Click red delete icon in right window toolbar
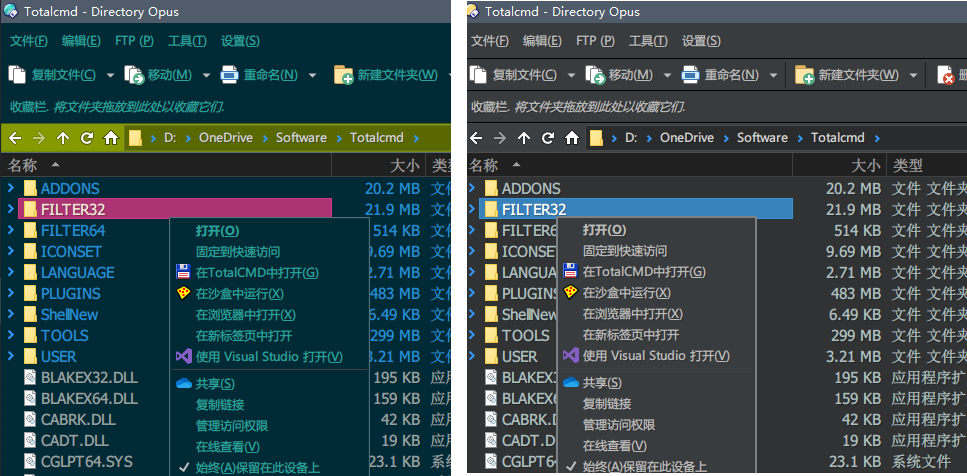This screenshot has height=476, width=967. [945, 75]
